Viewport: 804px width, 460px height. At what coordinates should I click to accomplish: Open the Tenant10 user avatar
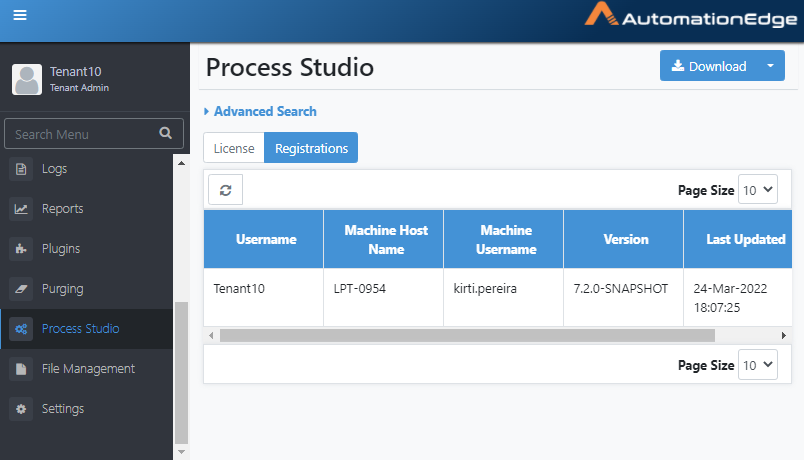pos(27,79)
